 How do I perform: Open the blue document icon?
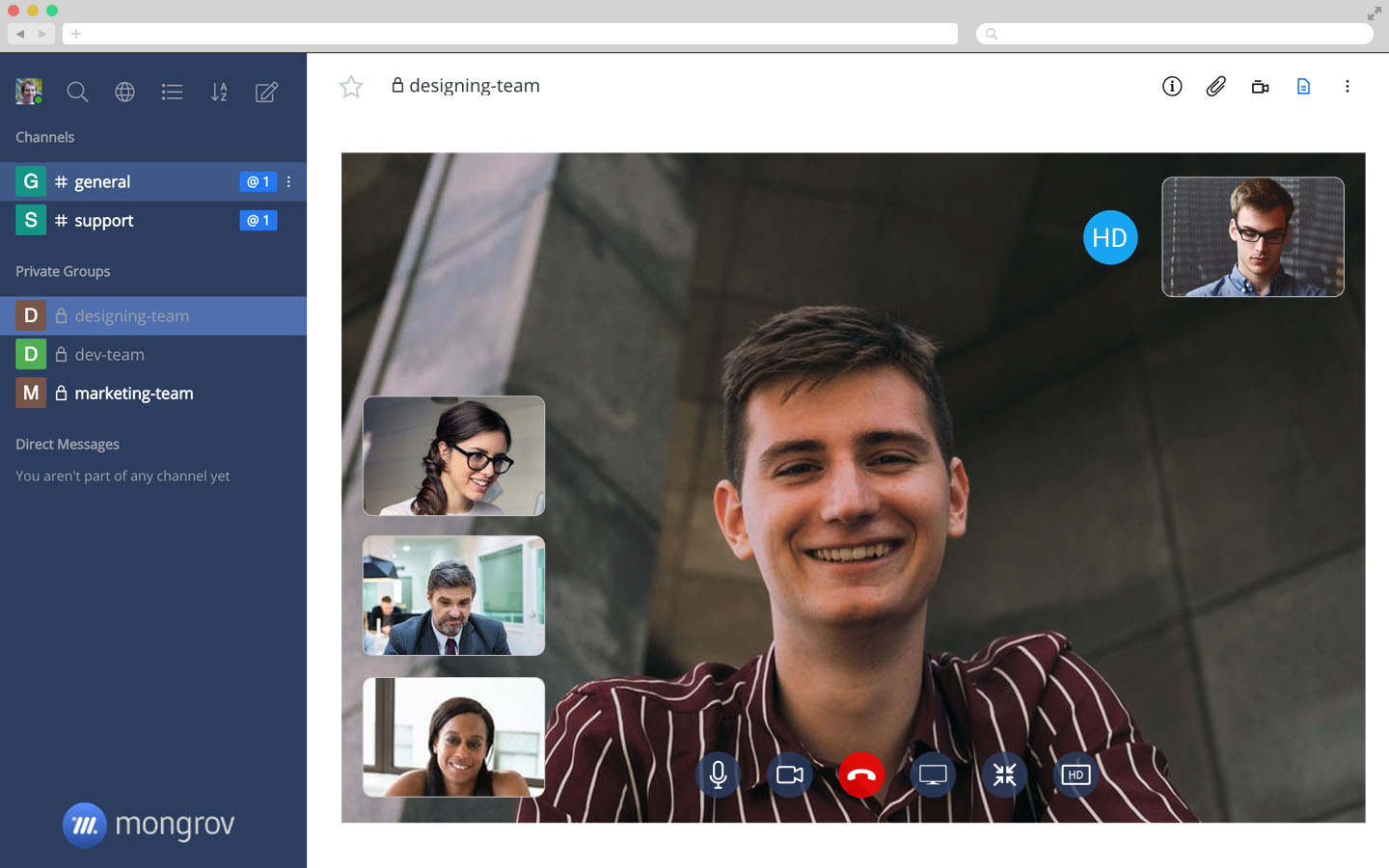(1303, 87)
